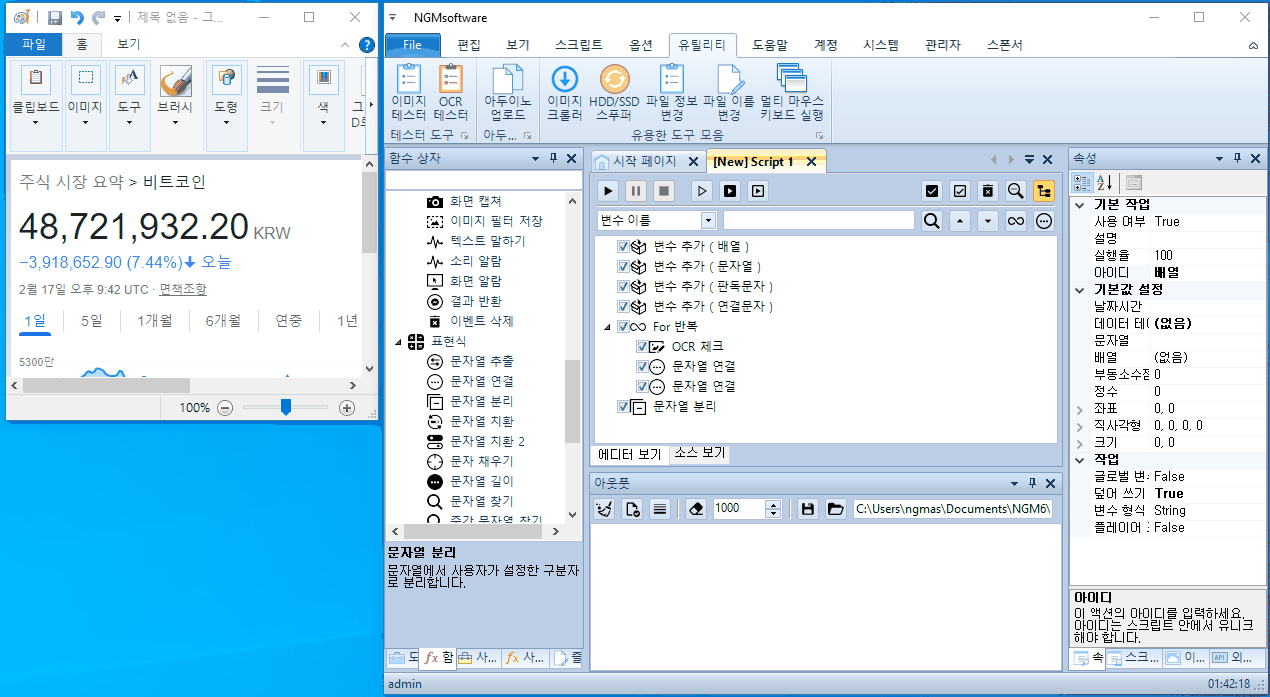Image resolution: width=1270 pixels, height=697 pixels.
Task: Expand the 직사각형 property row
Action: (x=1079, y=426)
